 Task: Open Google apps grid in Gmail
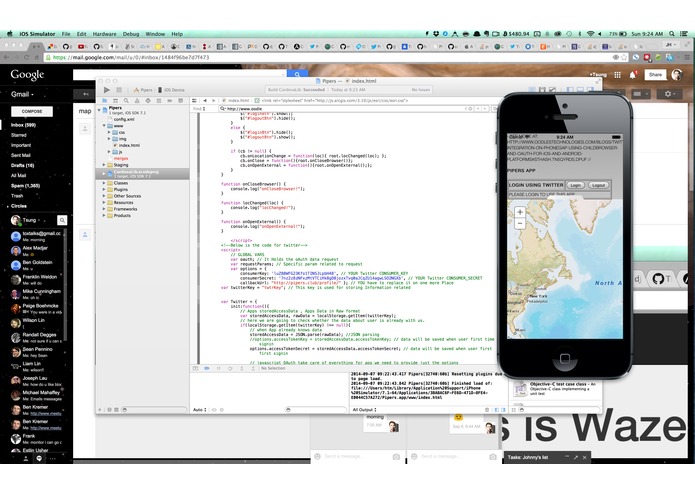click(x=617, y=75)
